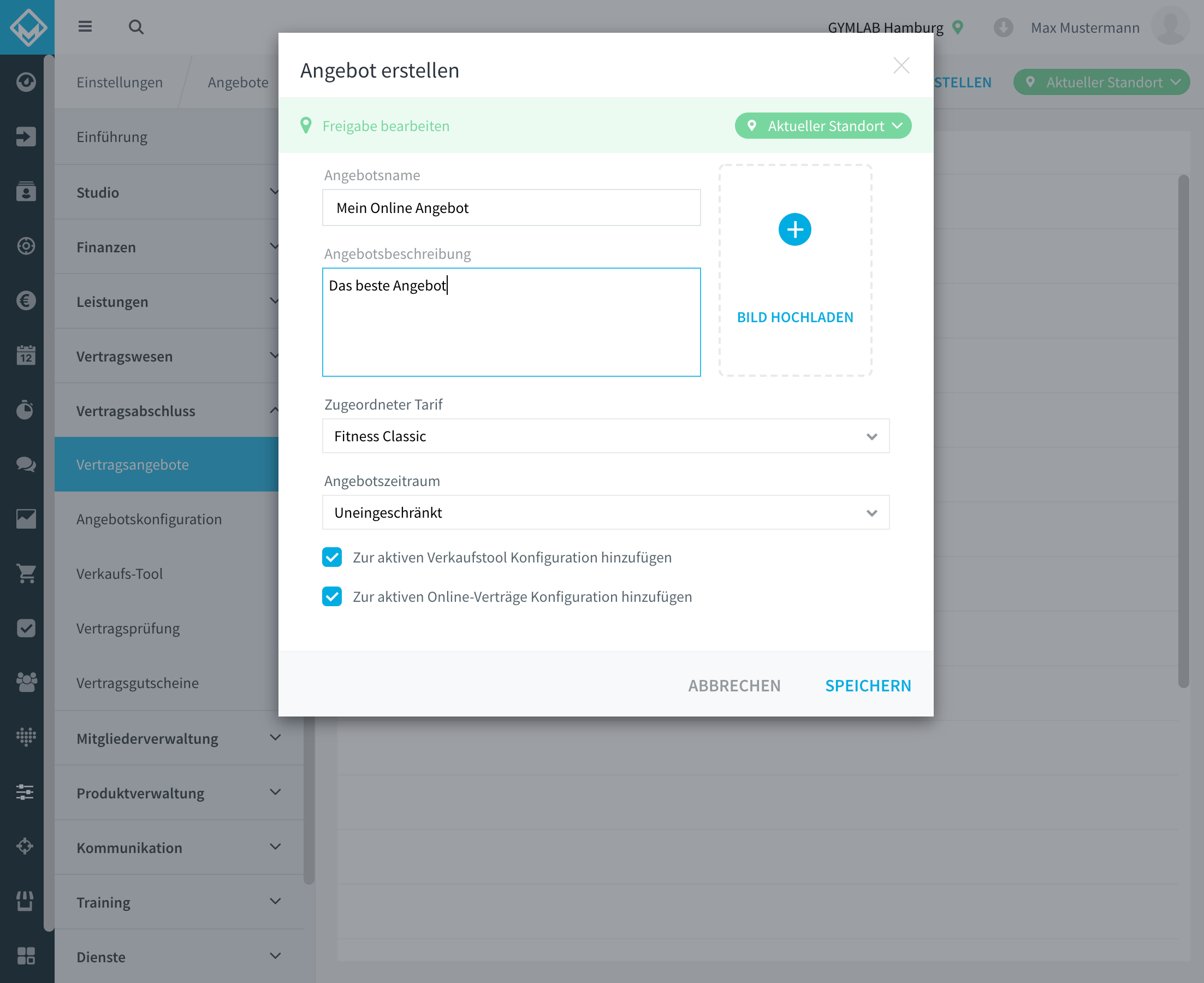Screen dimensions: 1204x983
Task: Open the Angebotszeitraum dropdown
Action: pyautogui.click(x=606, y=512)
